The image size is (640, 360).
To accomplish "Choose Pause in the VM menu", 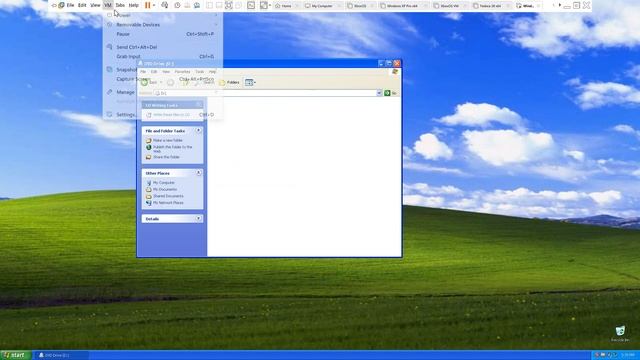I will (163, 34).
